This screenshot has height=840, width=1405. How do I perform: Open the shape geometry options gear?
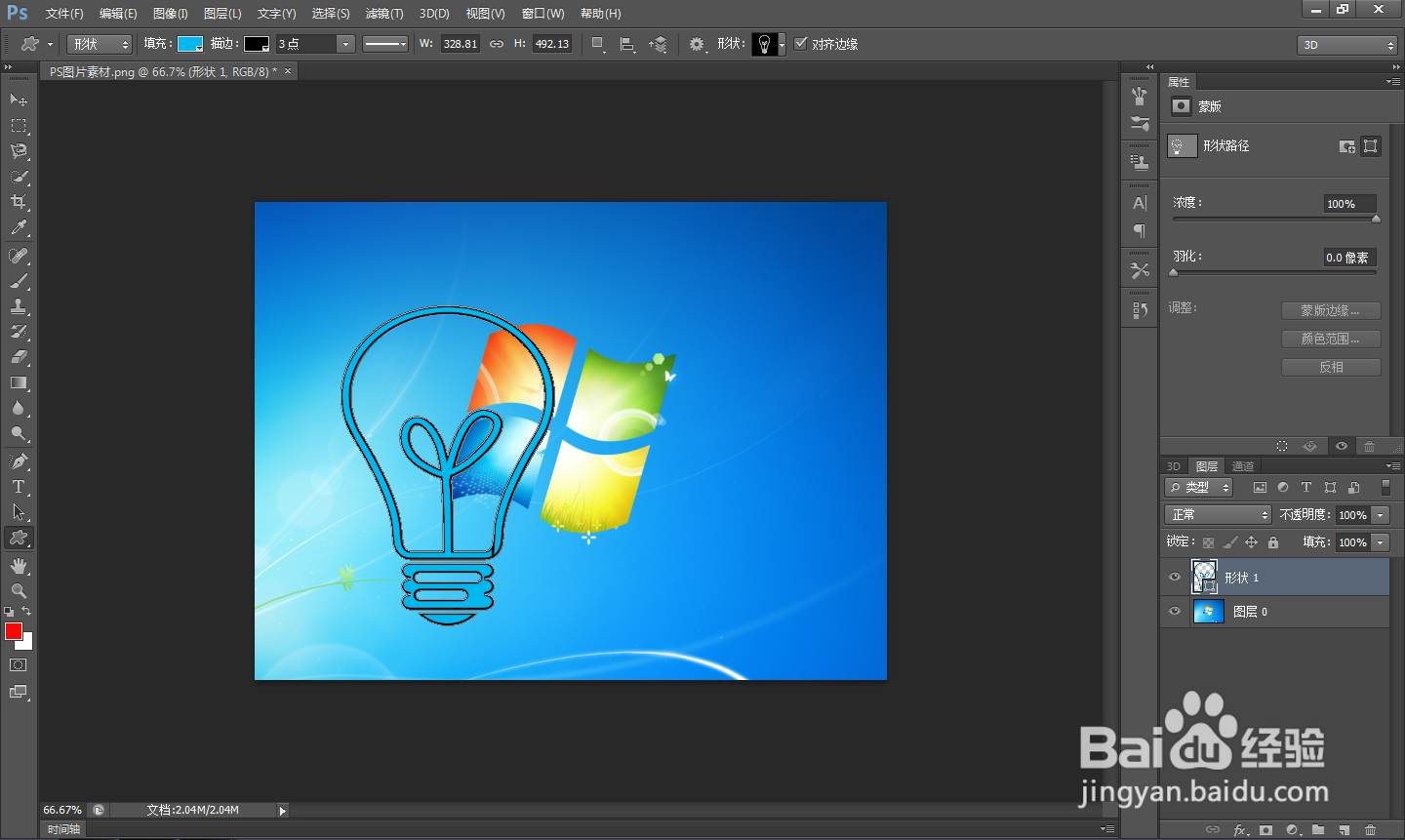coord(697,44)
